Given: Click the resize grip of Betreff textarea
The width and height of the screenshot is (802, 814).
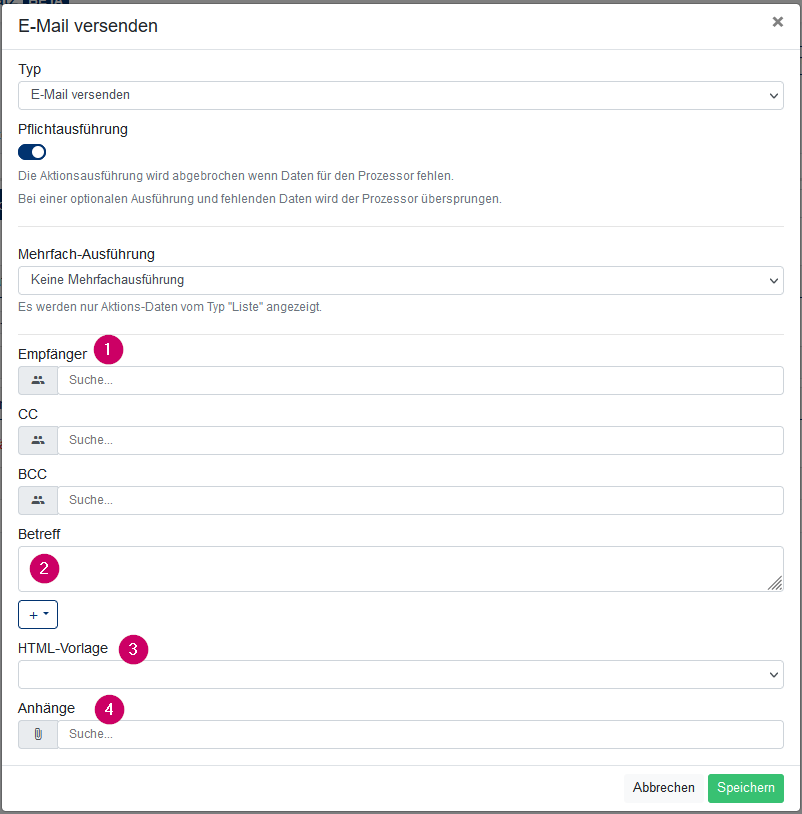Looking at the screenshot, I should point(775,584).
